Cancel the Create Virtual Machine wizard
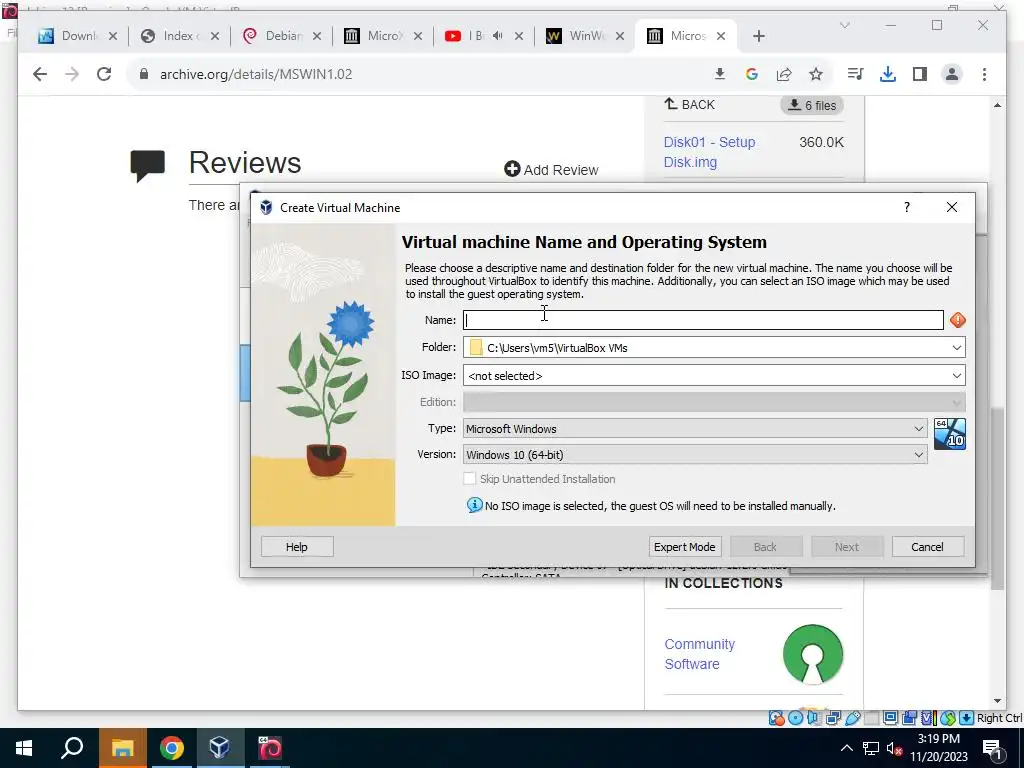This screenshot has height=768, width=1024. coord(927,547)
